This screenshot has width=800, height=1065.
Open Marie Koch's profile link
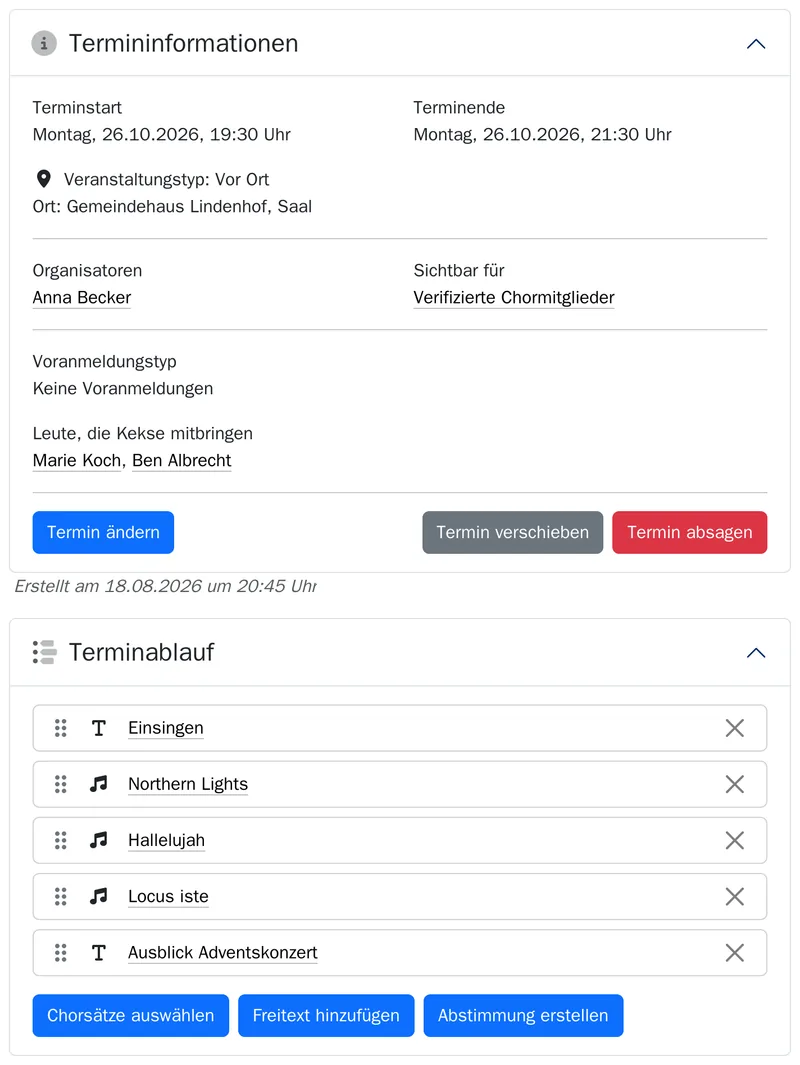coord(77,461)
